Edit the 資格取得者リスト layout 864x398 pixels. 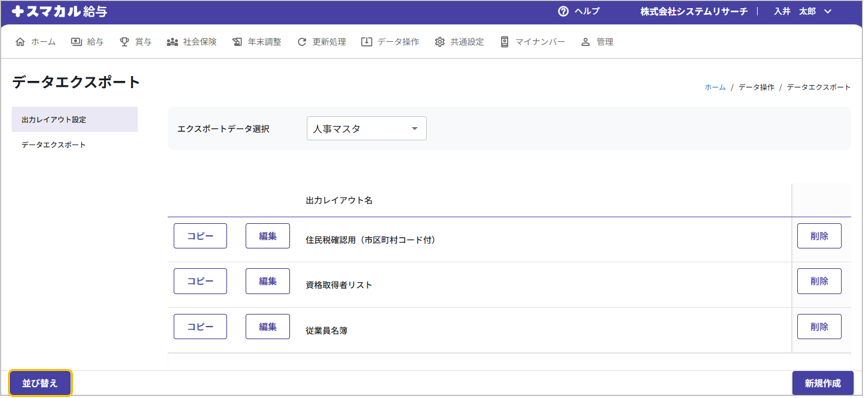(x=268, y=281)
